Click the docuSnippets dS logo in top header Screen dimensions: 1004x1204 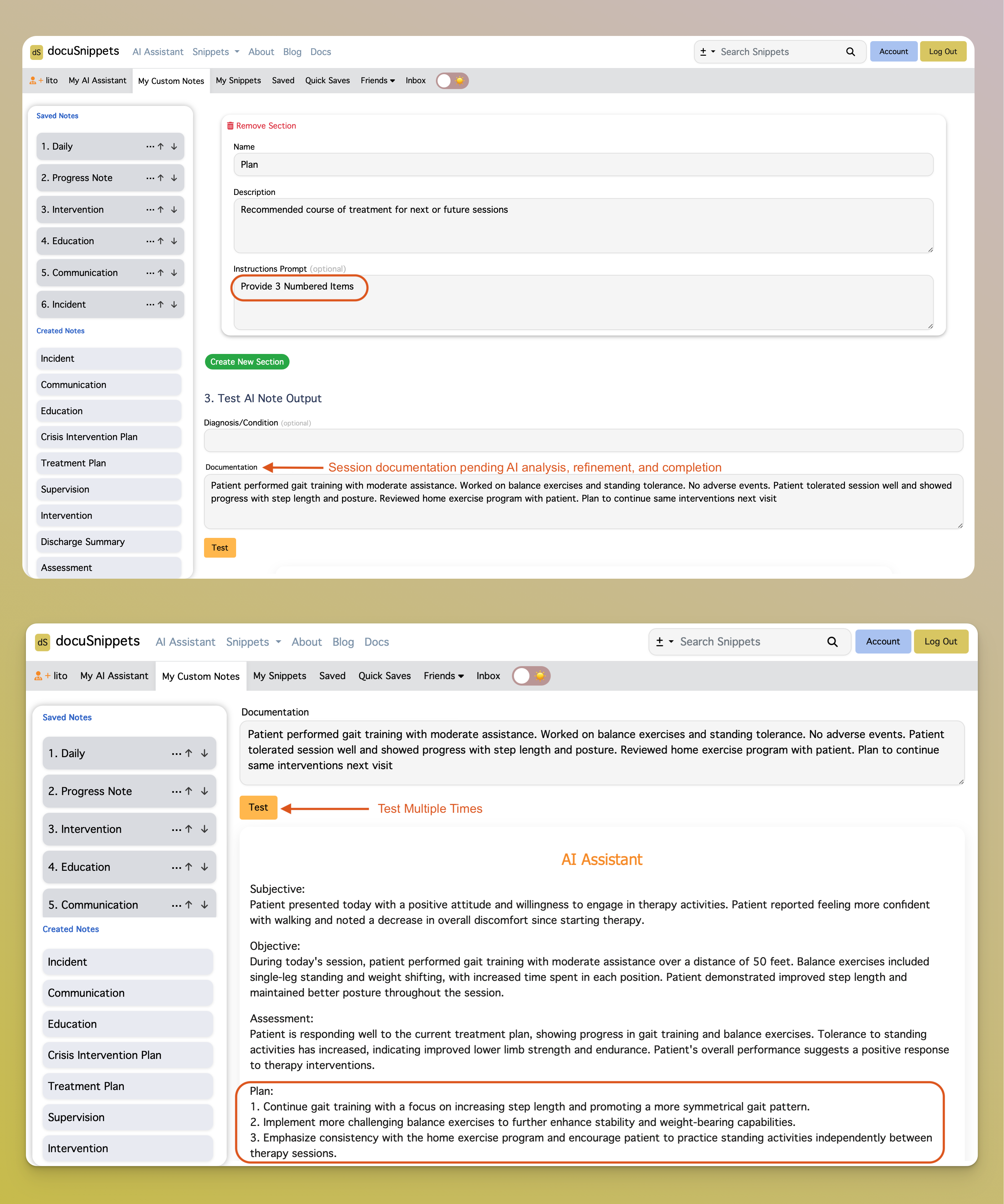[x=37, y=51]
